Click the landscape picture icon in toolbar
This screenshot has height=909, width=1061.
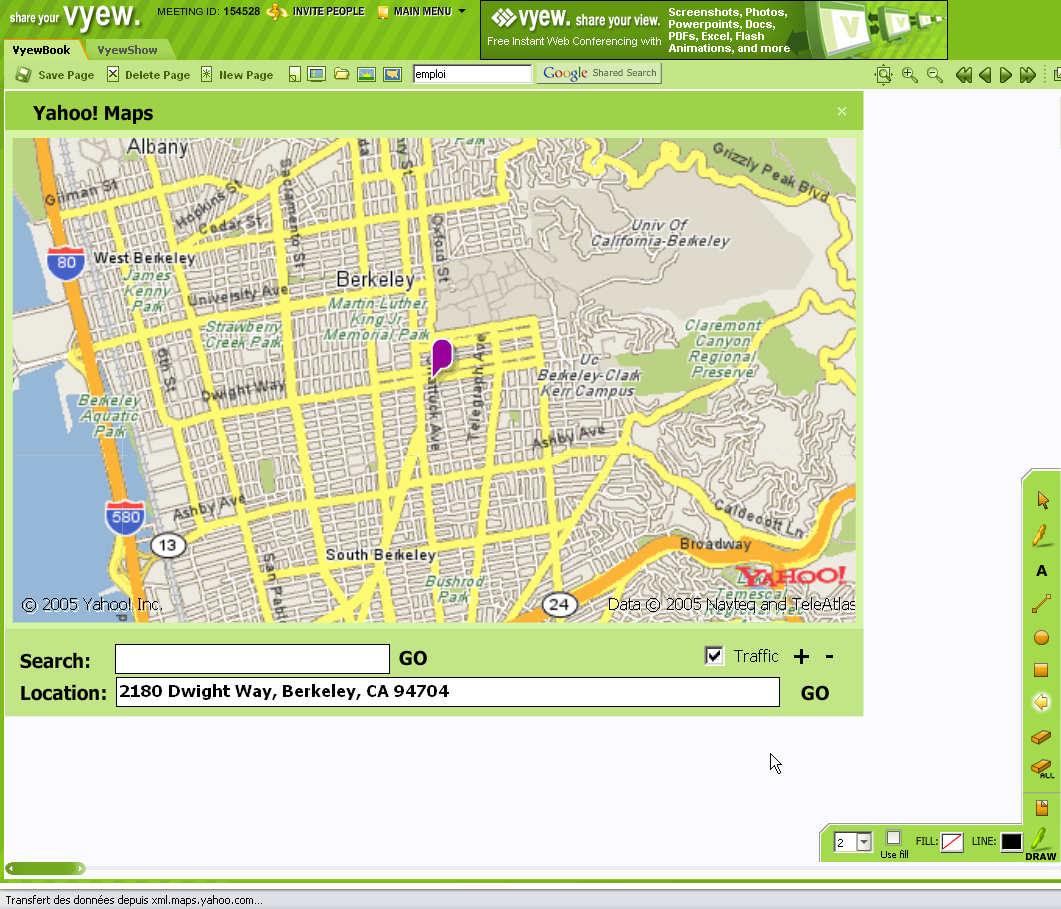click(x=367, y=74)
